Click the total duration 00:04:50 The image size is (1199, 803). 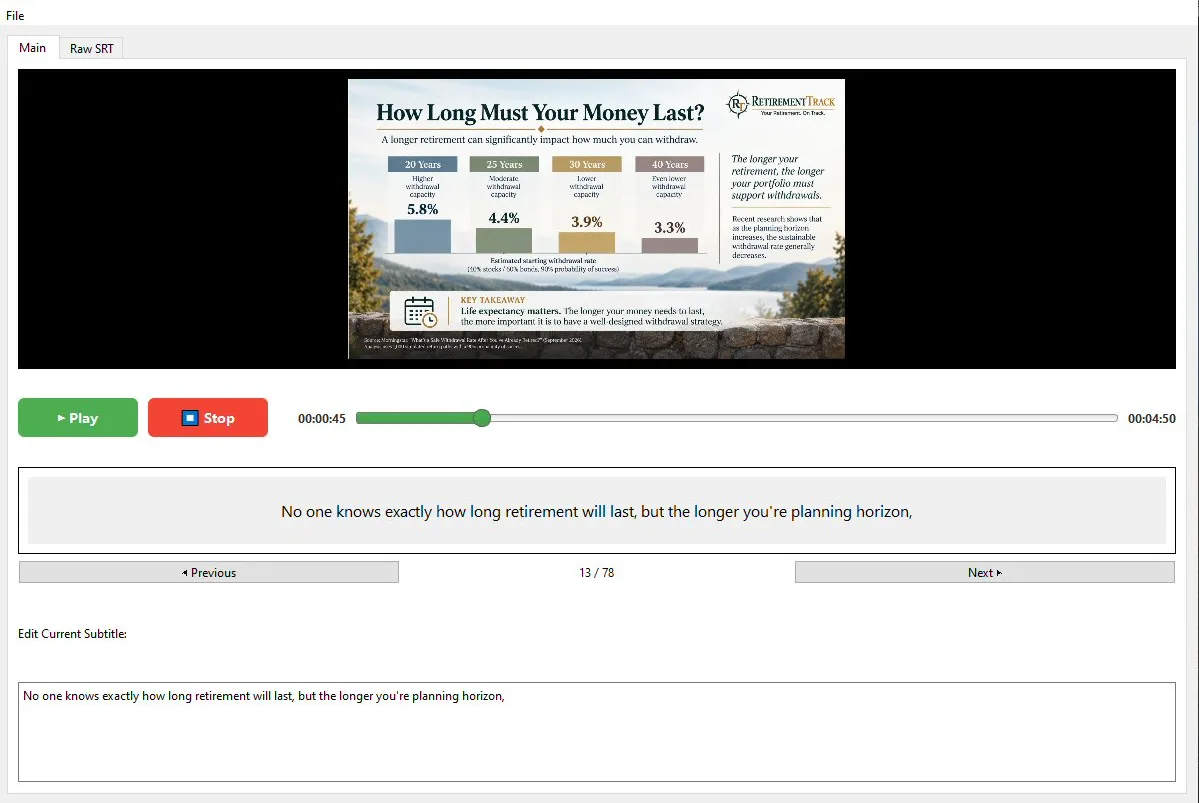coord(1152,418)
